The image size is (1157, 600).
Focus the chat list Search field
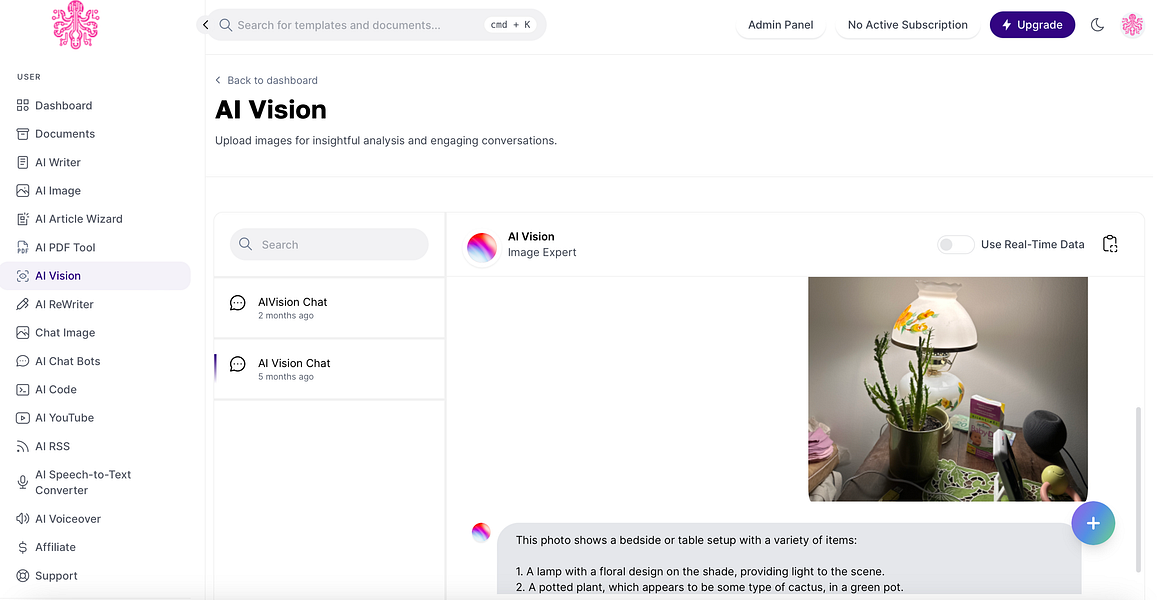point(329,244)
